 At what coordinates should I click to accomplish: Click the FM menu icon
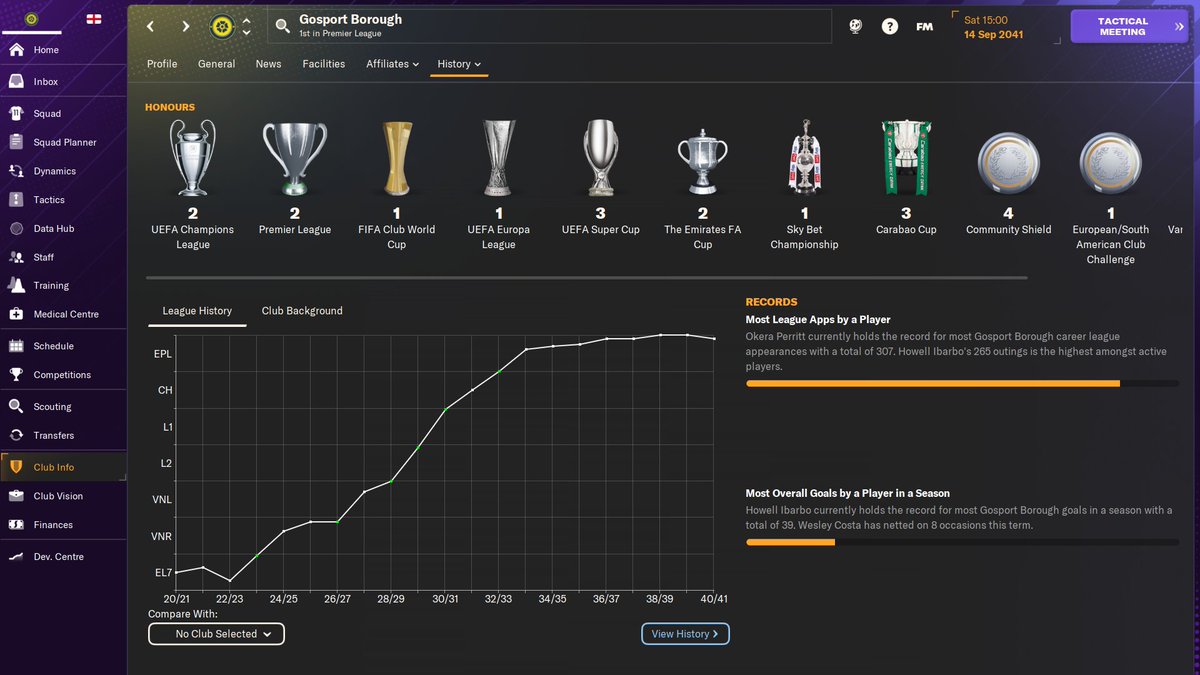click(924, 27)
